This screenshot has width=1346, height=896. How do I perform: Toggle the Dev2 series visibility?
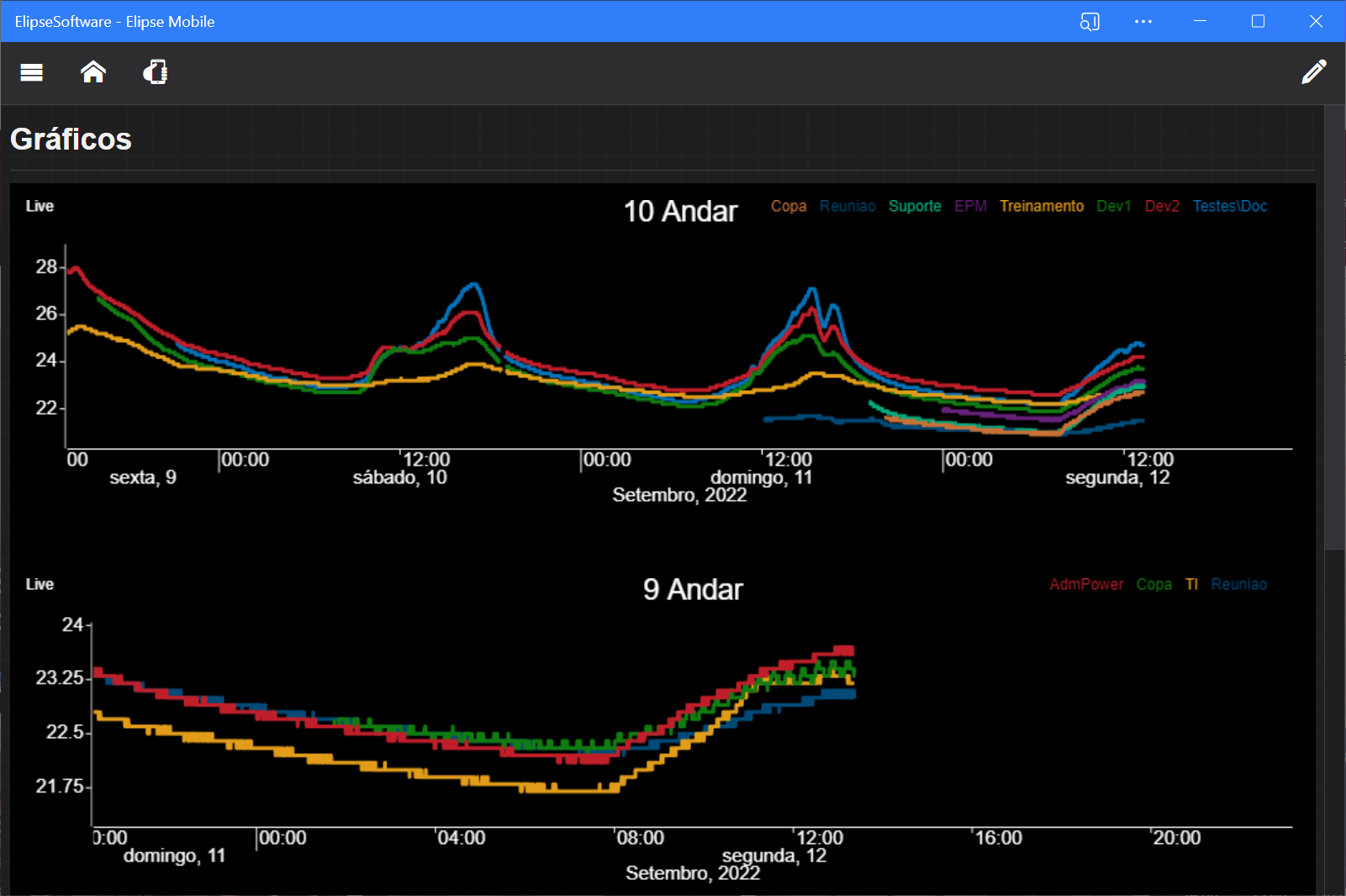coord(1162,206)
